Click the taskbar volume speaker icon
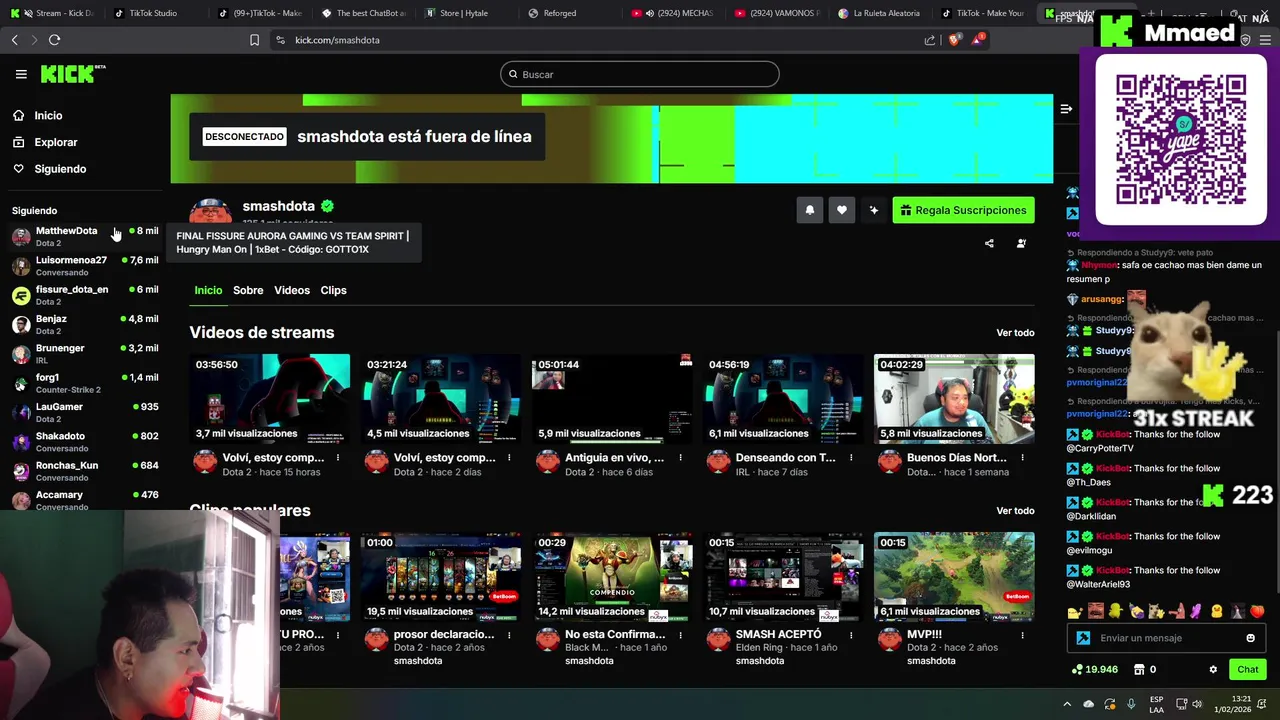This screenshot has width=1280, height=720. [1197, 704]
